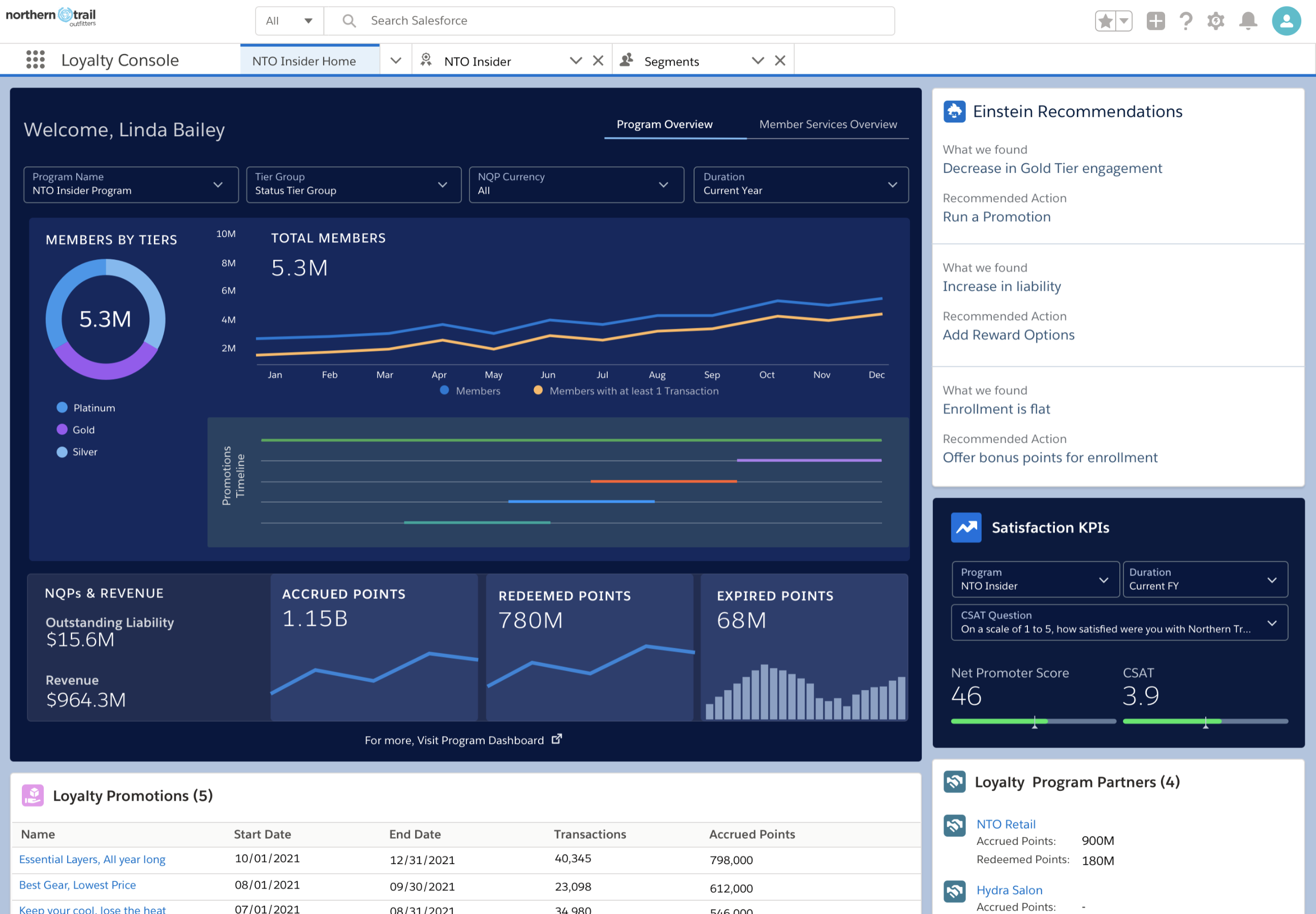Open the Visit Program Dashboard link
The height and width of the screenshot is (914, 1316).
click(x=463, y=740)
